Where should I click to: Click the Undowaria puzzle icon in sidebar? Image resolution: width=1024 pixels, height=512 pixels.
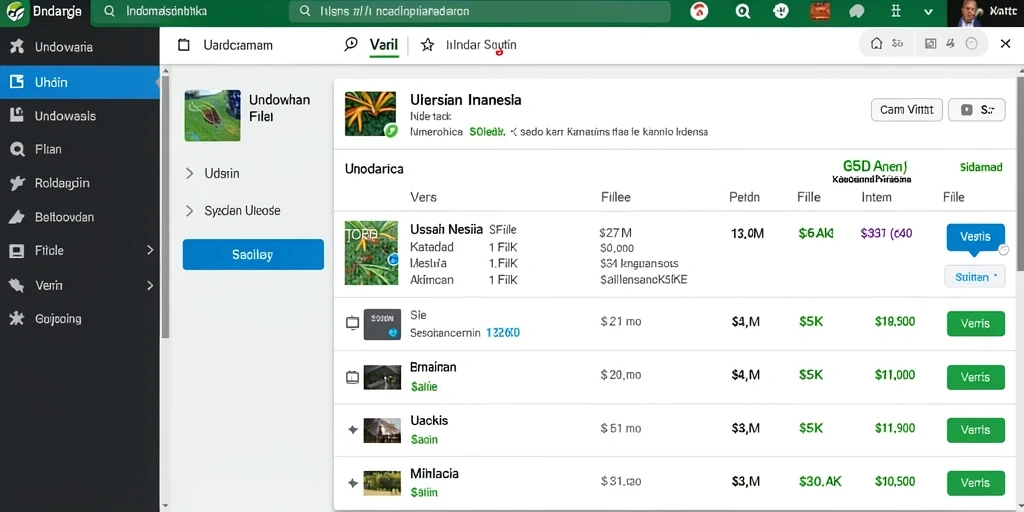tap(17, 46)
